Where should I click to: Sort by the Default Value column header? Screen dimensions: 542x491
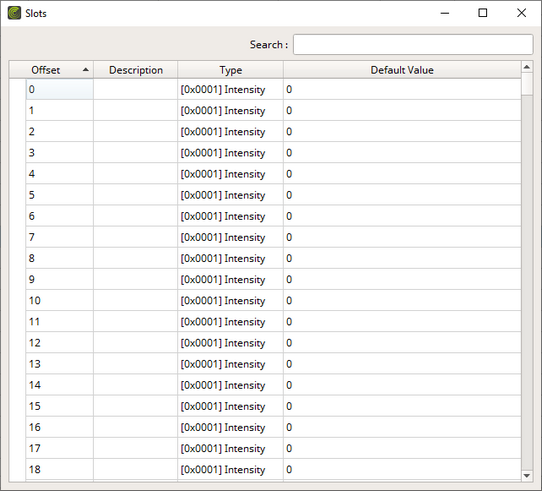coord(402,70)
